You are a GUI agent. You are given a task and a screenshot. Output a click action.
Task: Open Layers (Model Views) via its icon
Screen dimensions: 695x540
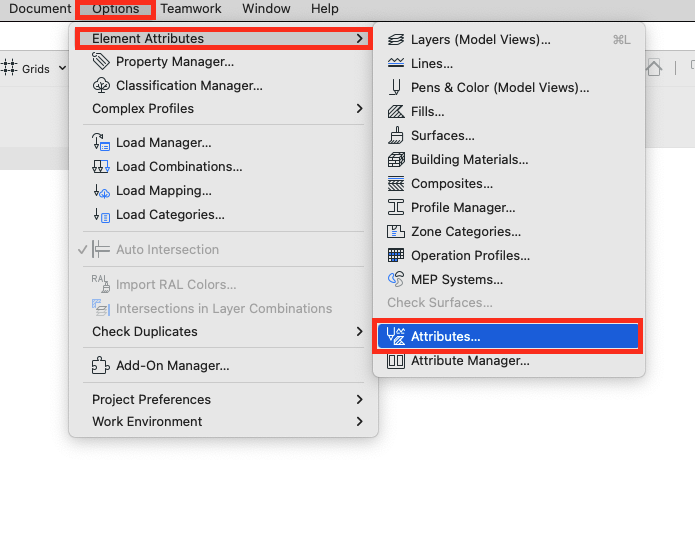[x=395, y=39]
